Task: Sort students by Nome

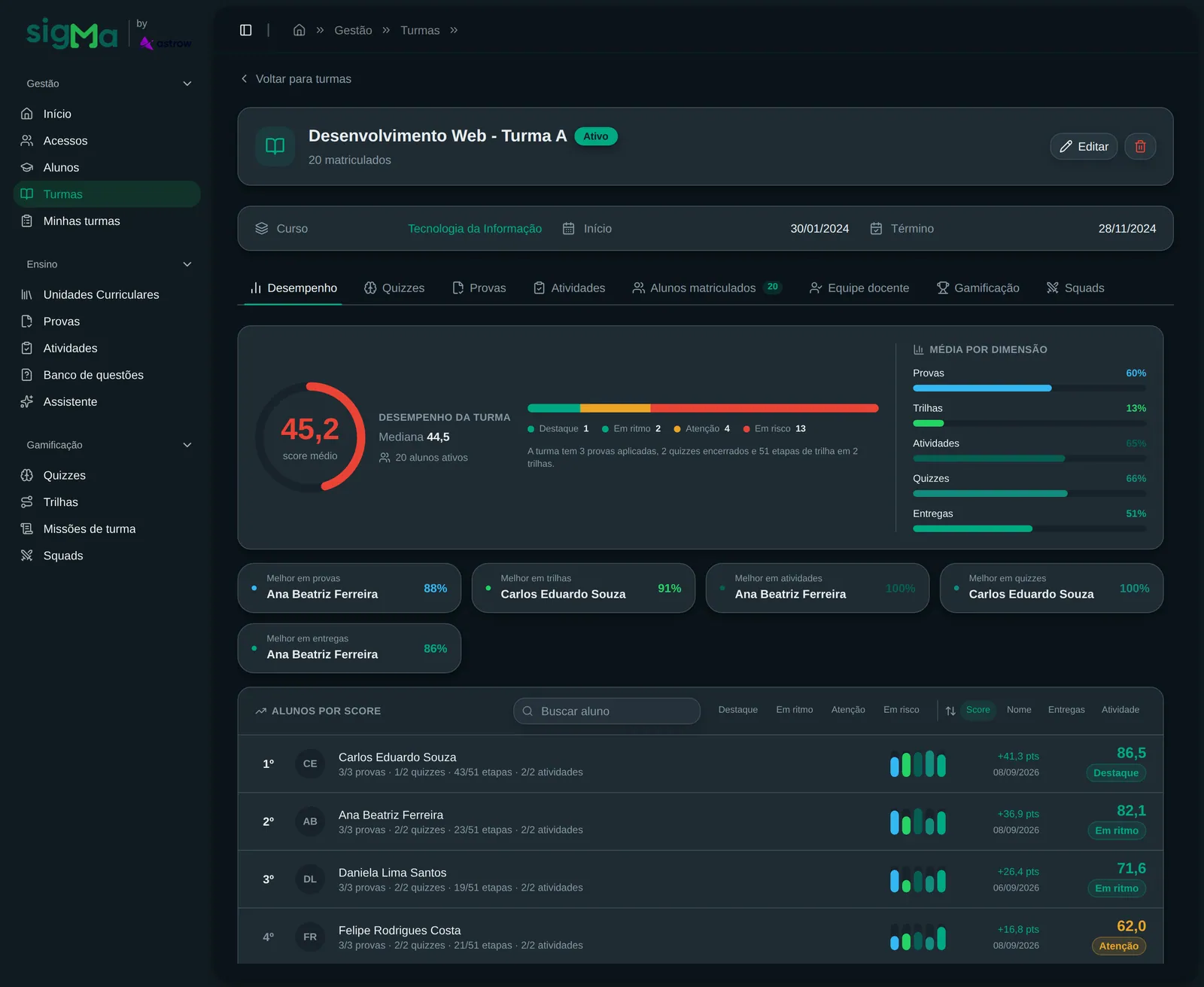Action: (x=1019, y=710)
